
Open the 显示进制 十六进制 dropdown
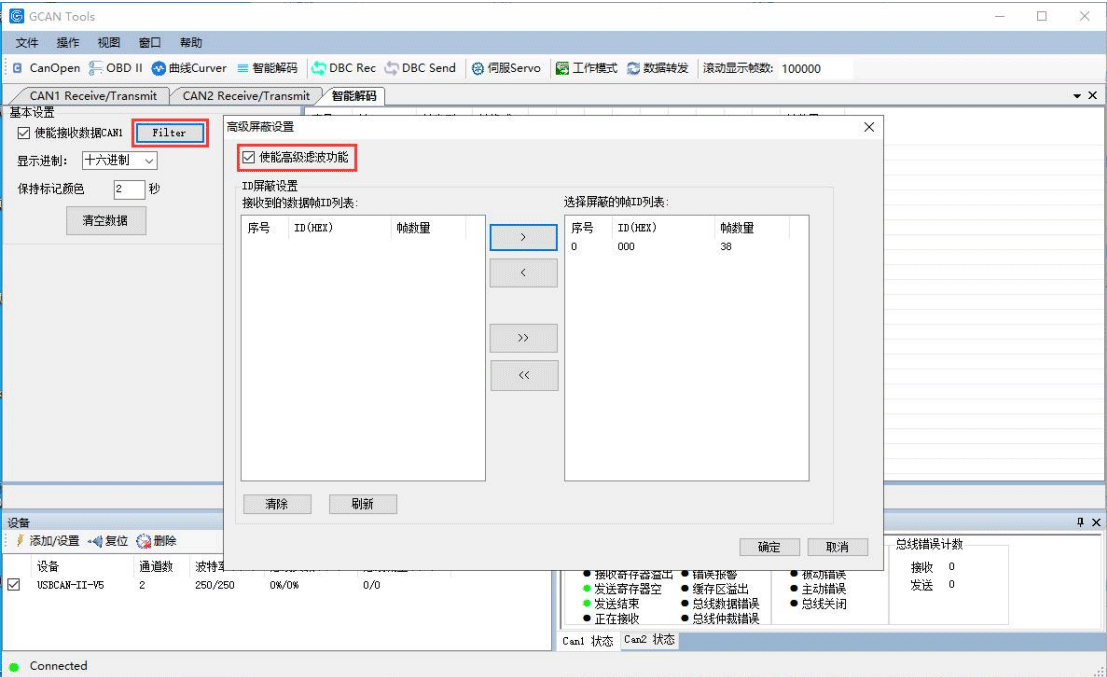pyautogui.click(x=119, y=160)
